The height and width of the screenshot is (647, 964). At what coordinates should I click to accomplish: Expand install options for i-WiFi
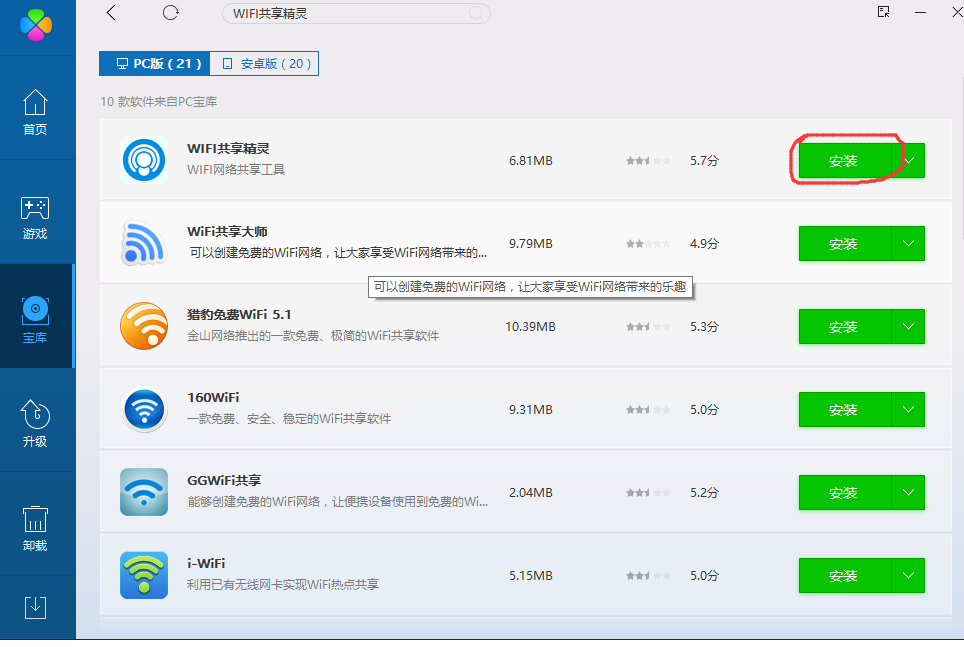click(909, 576)
